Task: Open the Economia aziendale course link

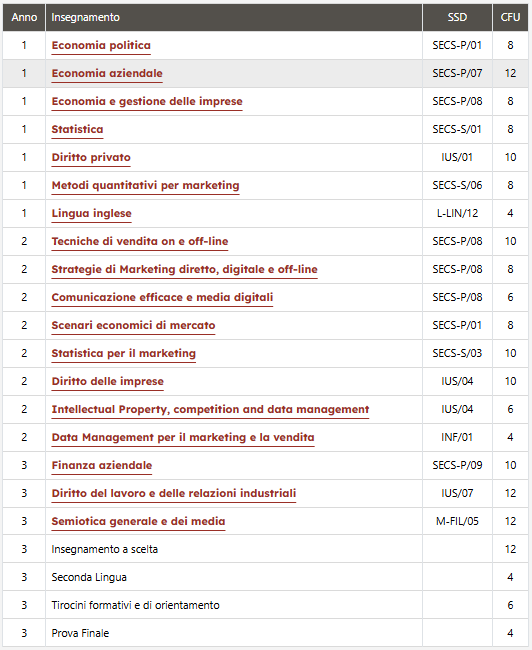Action: [107, 73]
